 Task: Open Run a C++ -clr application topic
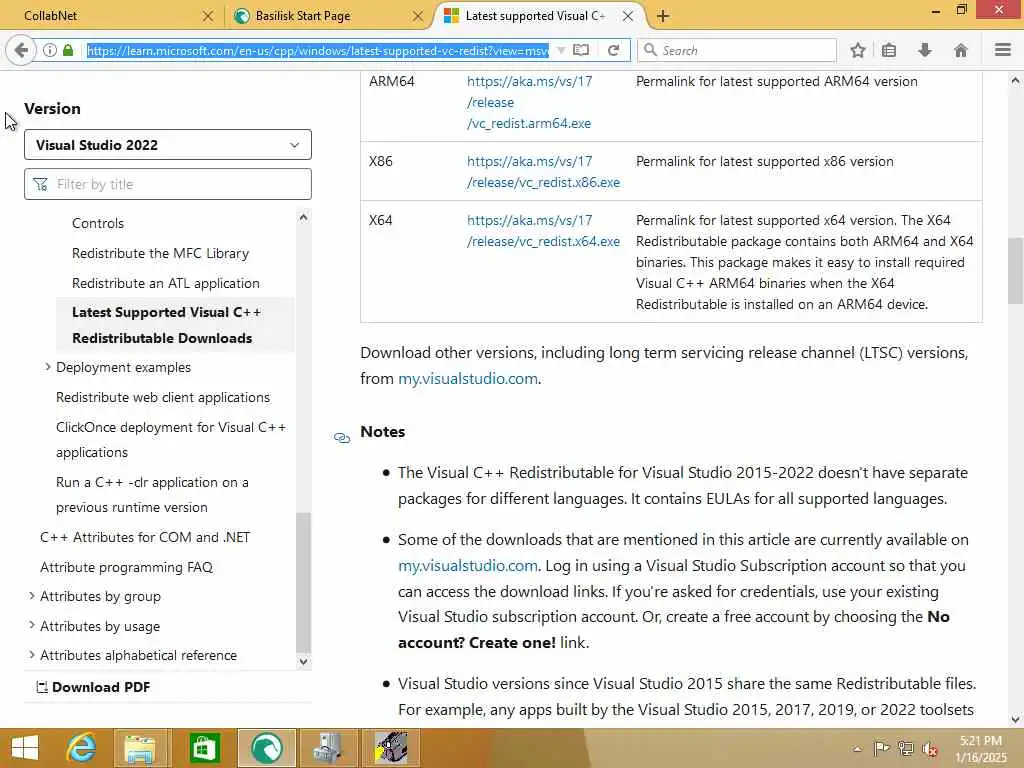[152, 494]
